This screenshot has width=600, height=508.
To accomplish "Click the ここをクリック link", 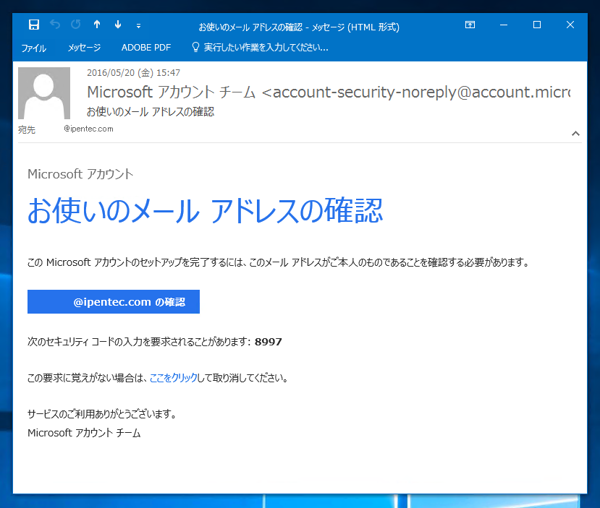I will (x=173, y=378).
